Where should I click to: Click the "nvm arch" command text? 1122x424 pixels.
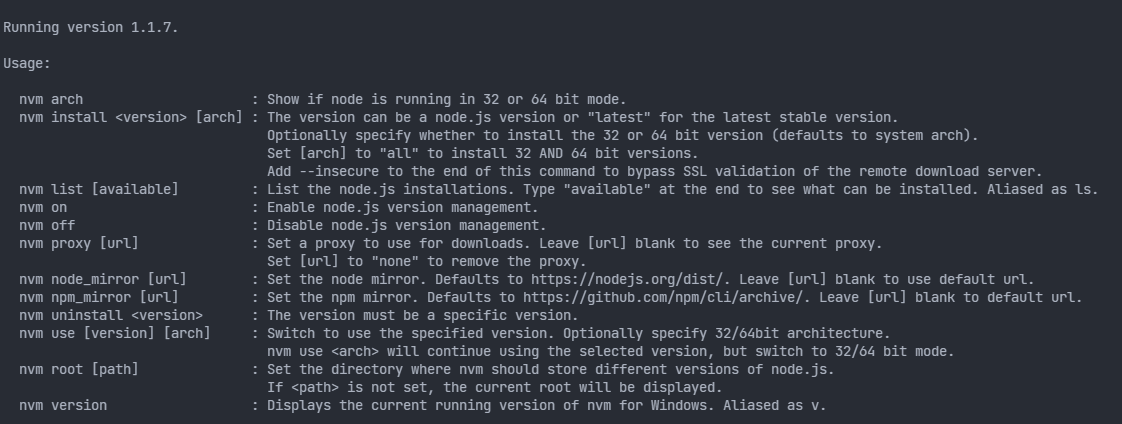[51, 99]
